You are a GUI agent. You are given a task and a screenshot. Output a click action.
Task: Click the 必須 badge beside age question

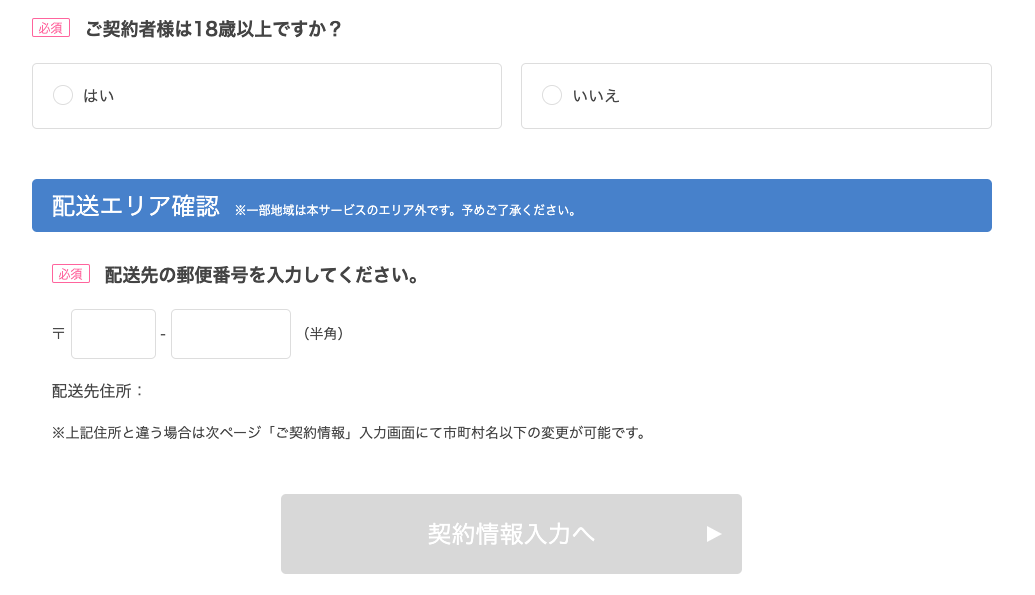(x=51, y=28)
